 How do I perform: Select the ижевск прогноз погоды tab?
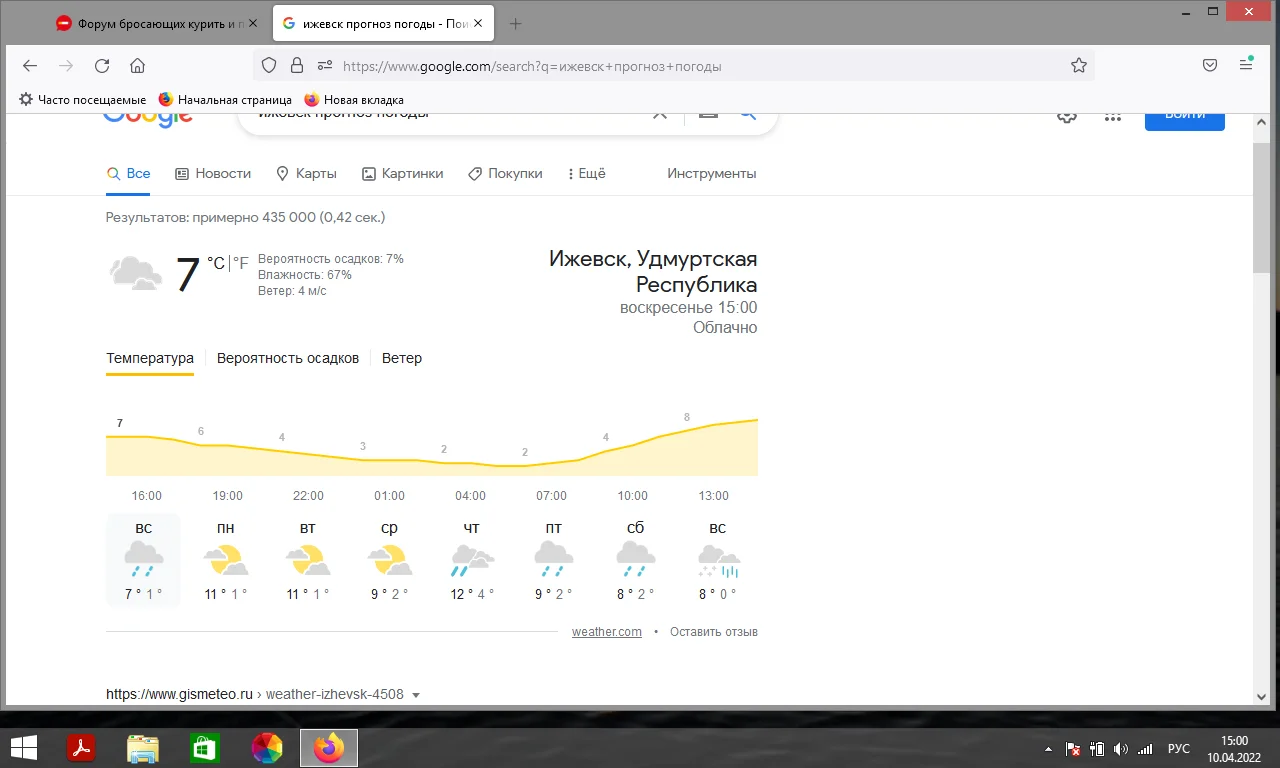point(383,23)
